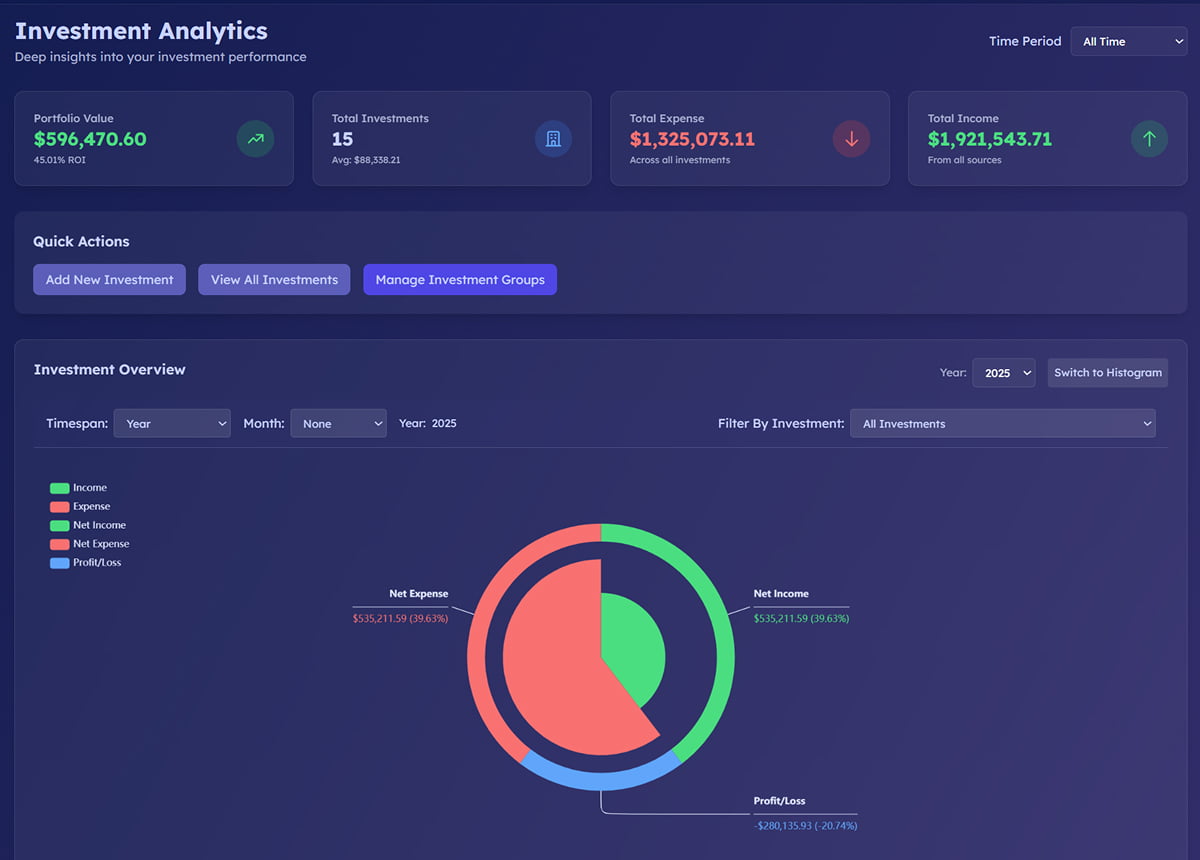Open View All Investments
Screen dimensions: 1200x860
pos(274,280)
